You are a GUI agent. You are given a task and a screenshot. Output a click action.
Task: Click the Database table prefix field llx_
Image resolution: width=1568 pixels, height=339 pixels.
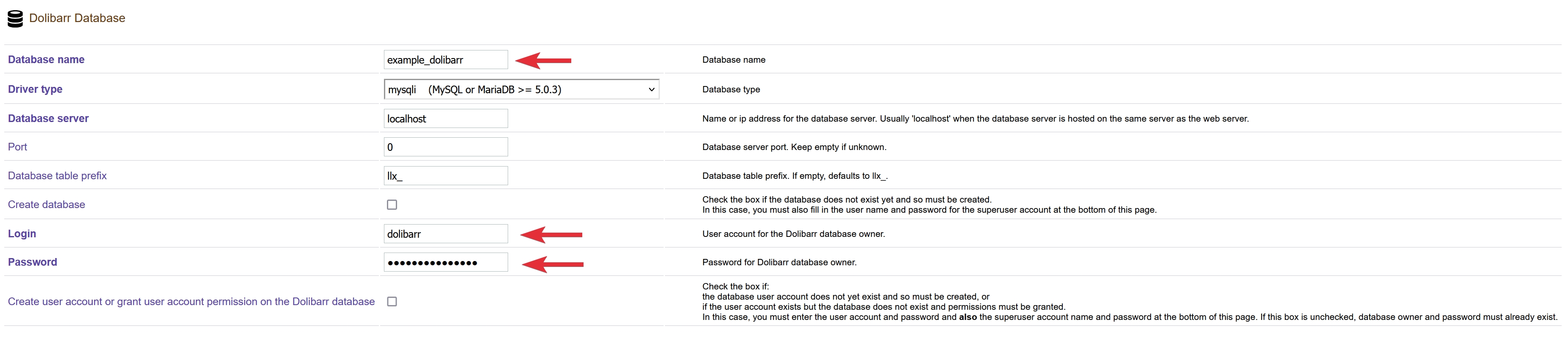tap(445, 176)
